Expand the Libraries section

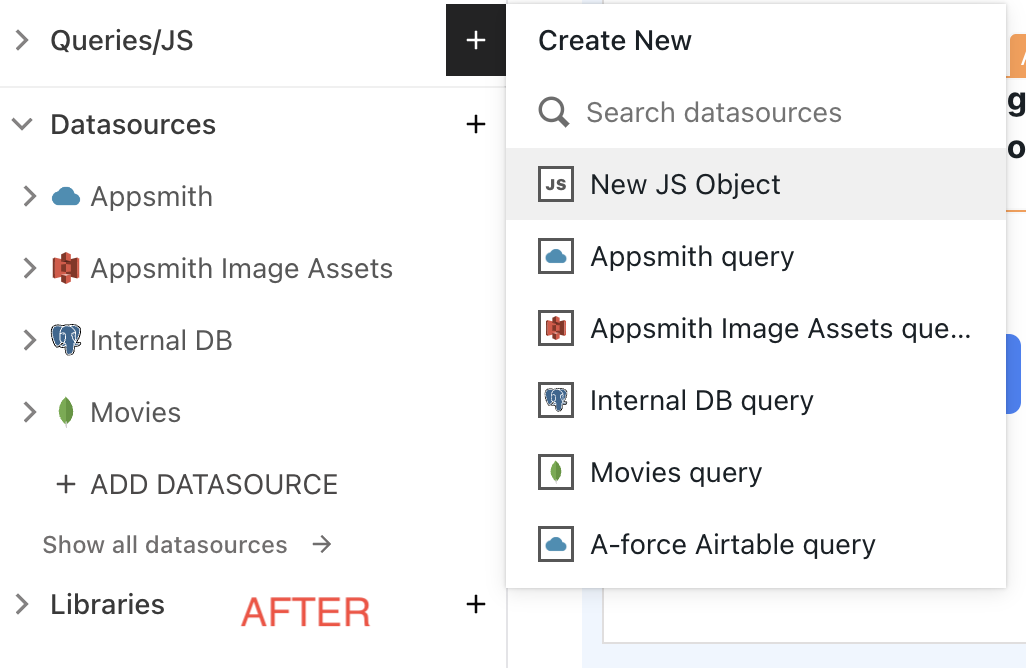[x=21, y=604]
